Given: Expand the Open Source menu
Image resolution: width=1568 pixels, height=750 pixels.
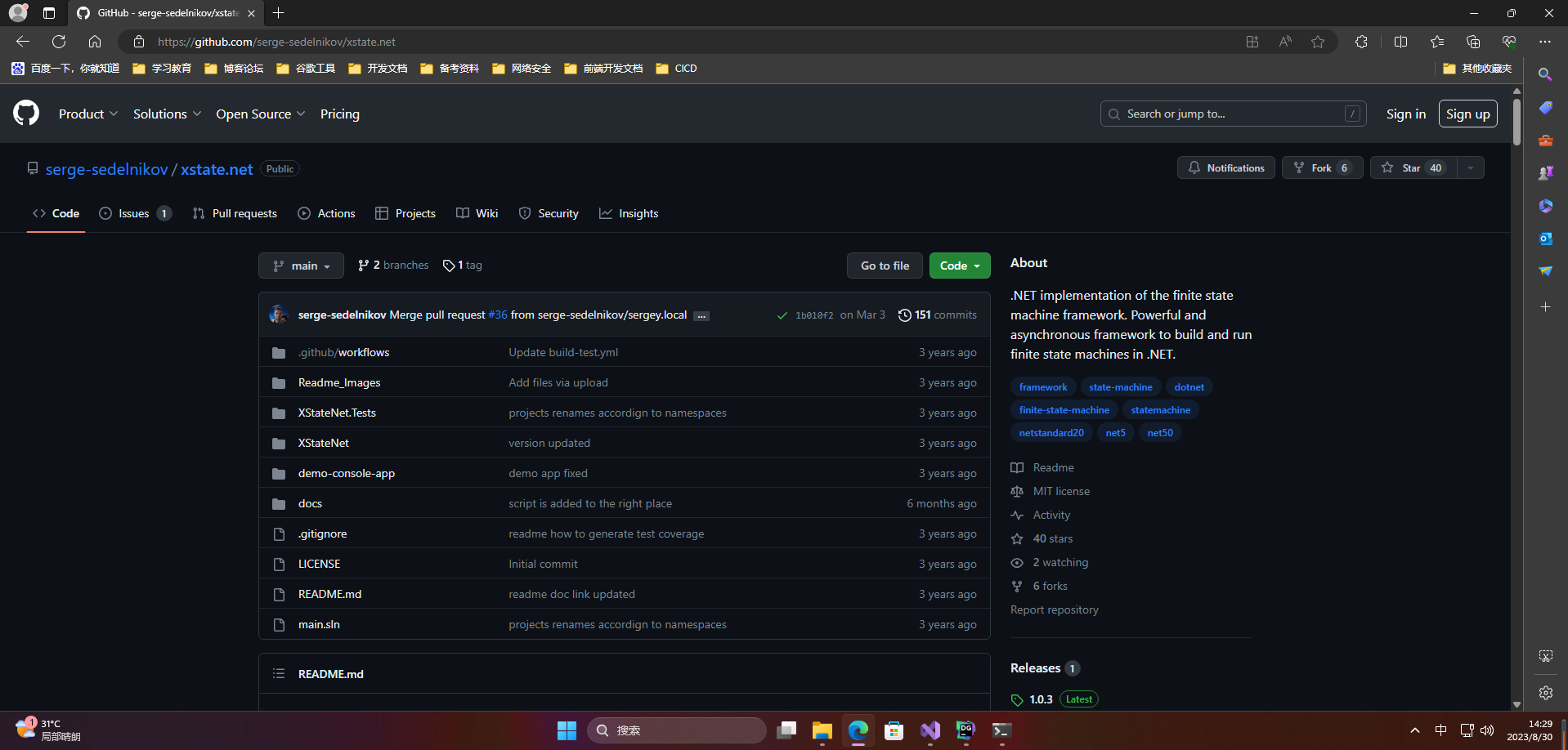Looking at the screenshot, I should 261,114.
